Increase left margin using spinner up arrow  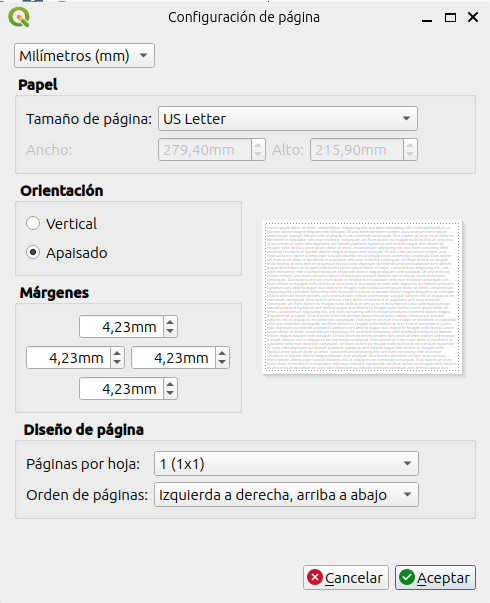117,353
